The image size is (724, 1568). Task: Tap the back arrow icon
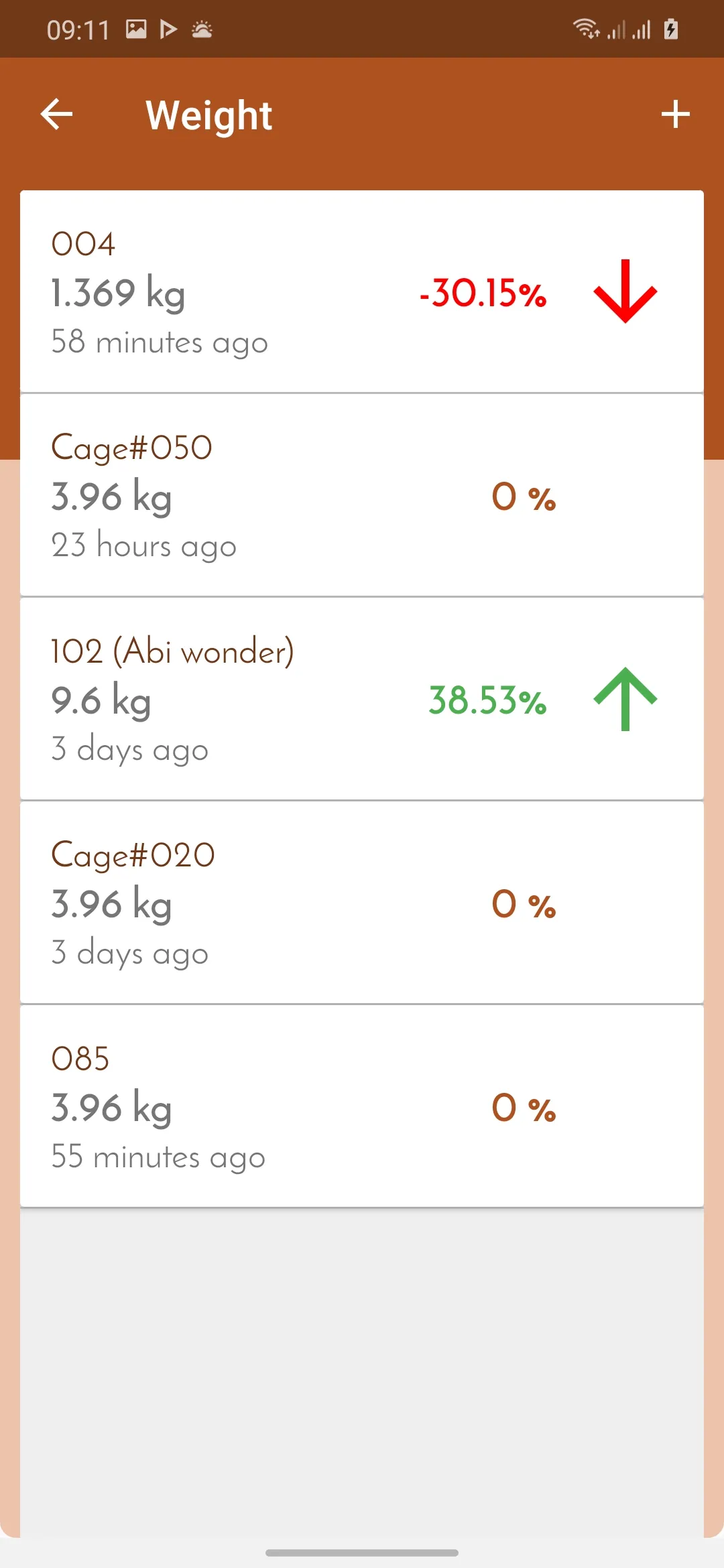(x=56, y=114)
